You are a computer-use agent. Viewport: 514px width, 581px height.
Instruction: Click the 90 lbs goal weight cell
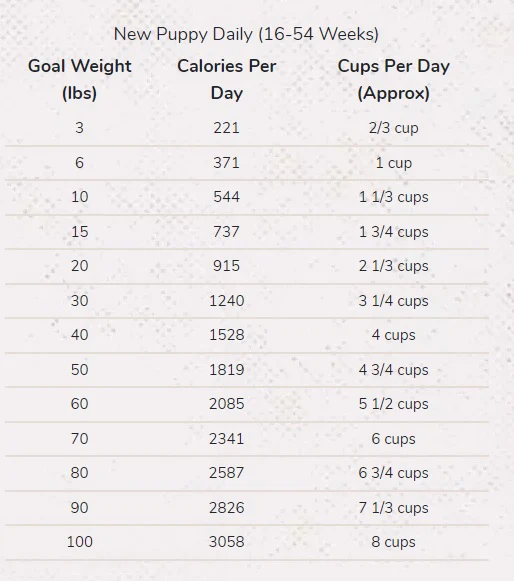point(80,508)
